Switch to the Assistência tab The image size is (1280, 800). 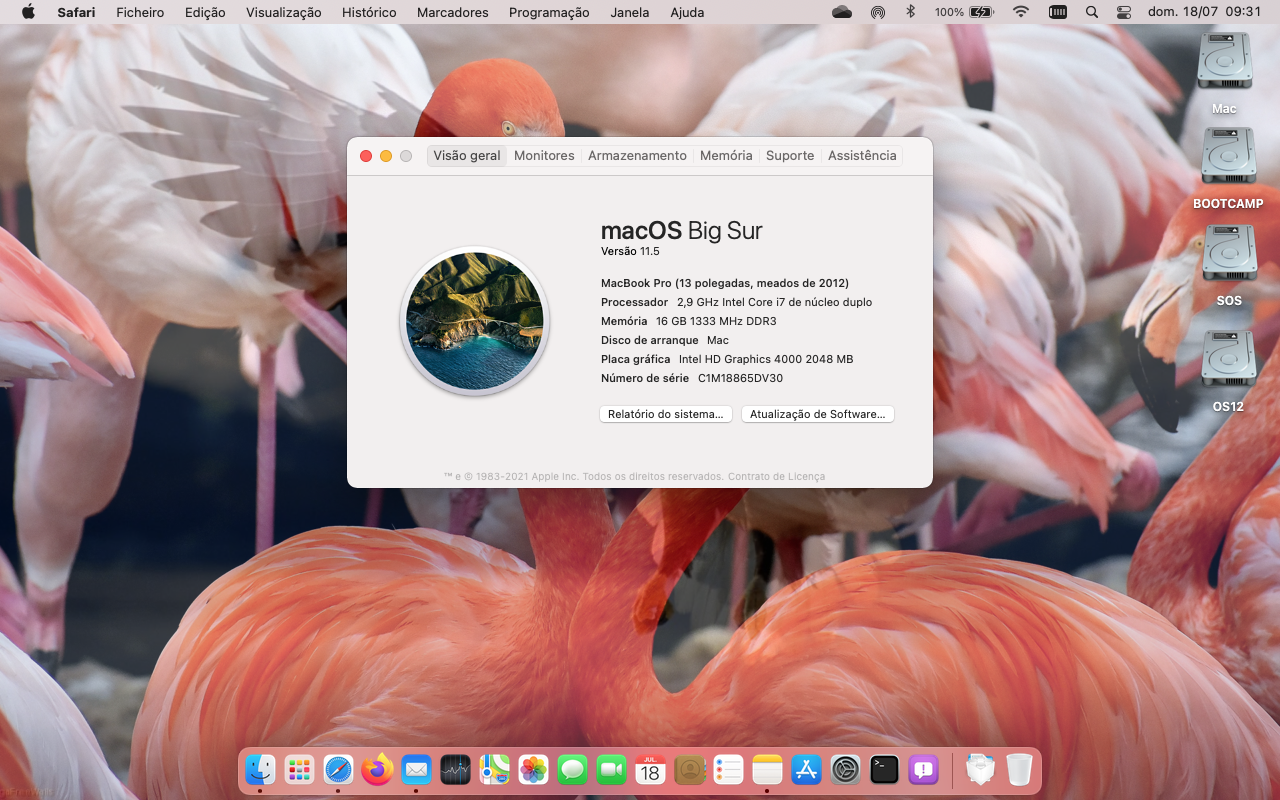coord(862,155)
